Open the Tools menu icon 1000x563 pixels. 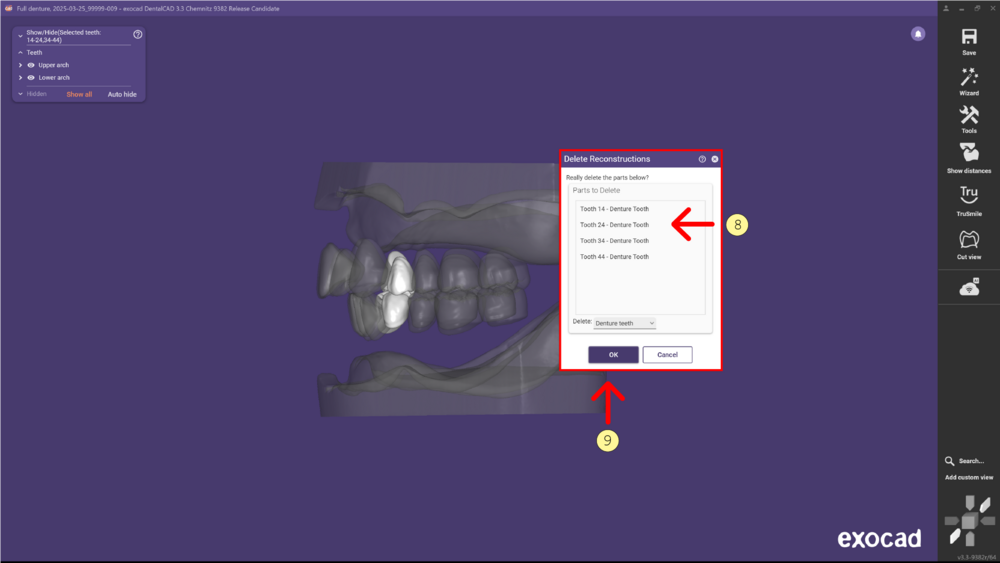click(x=969, y=115)
